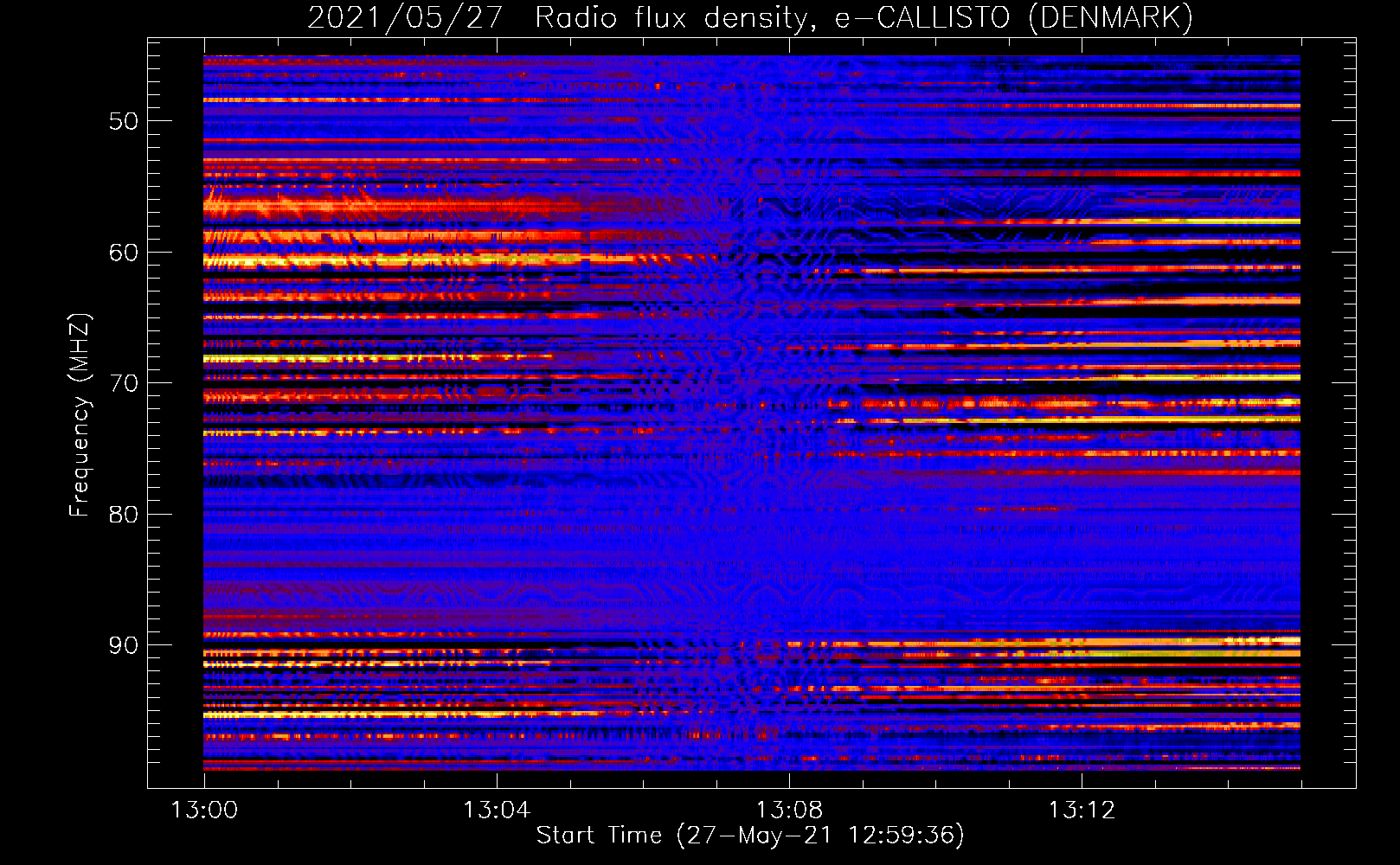Click the "Frequency (MHZ)" y-axis label
Screen dimensions: 1400x865
tap(80, 415)
